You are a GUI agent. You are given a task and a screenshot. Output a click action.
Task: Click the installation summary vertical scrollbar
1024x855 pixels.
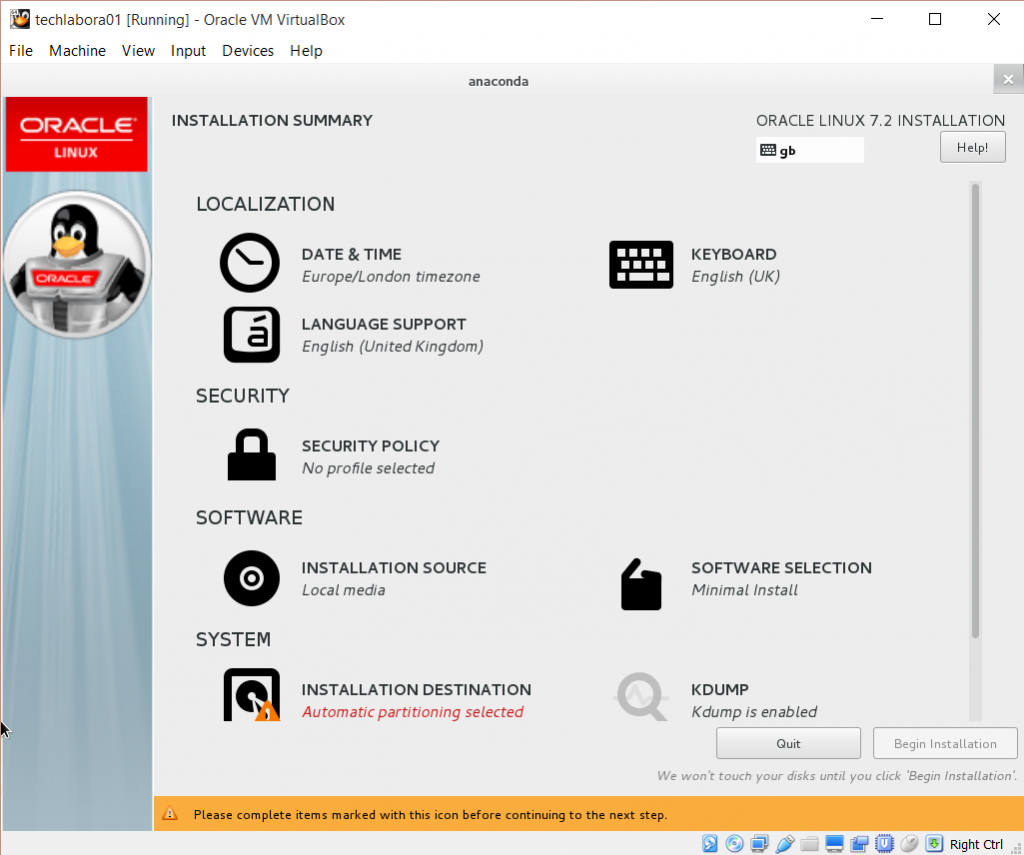click(x=976, y=410)
